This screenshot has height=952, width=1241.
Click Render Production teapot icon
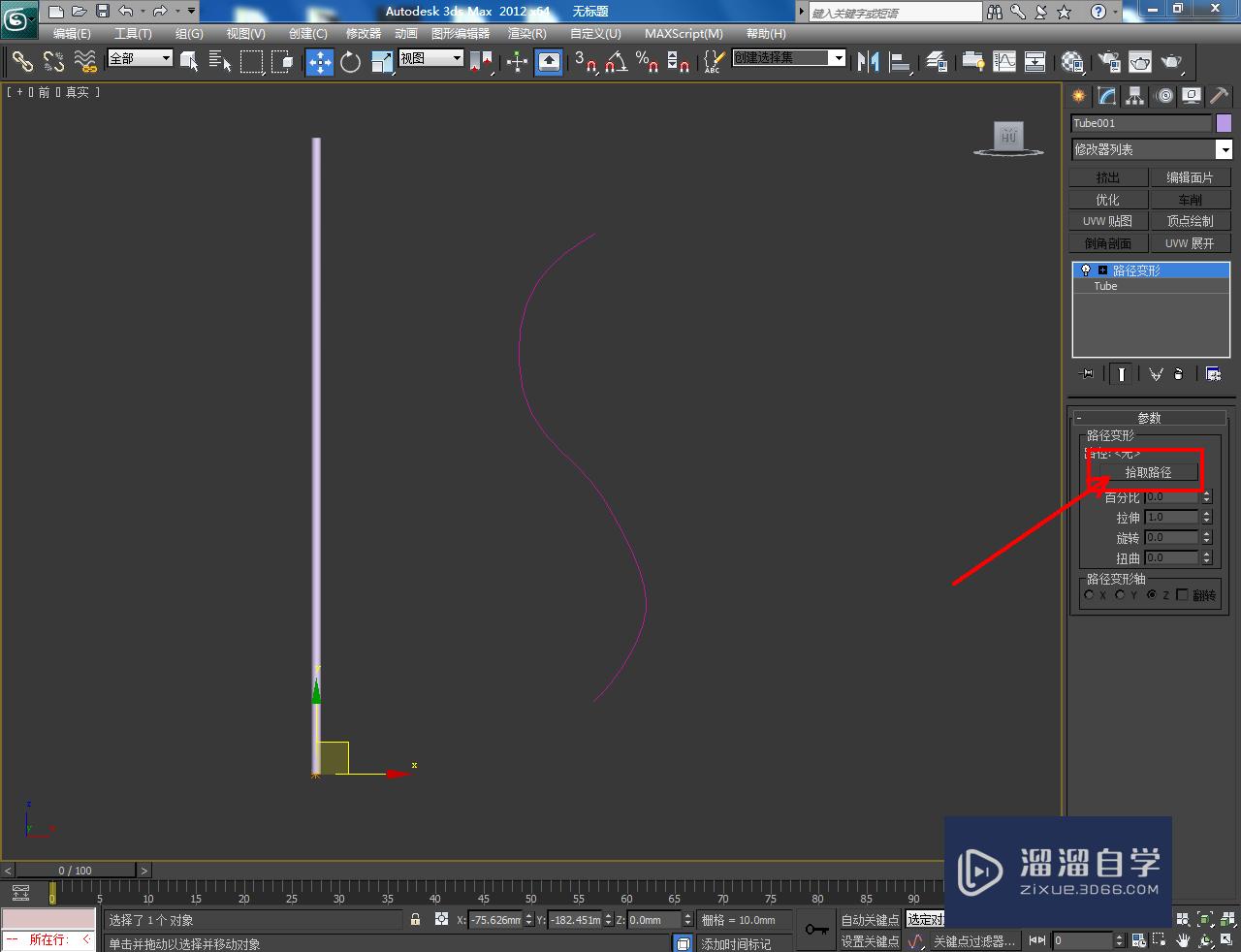1172,62
